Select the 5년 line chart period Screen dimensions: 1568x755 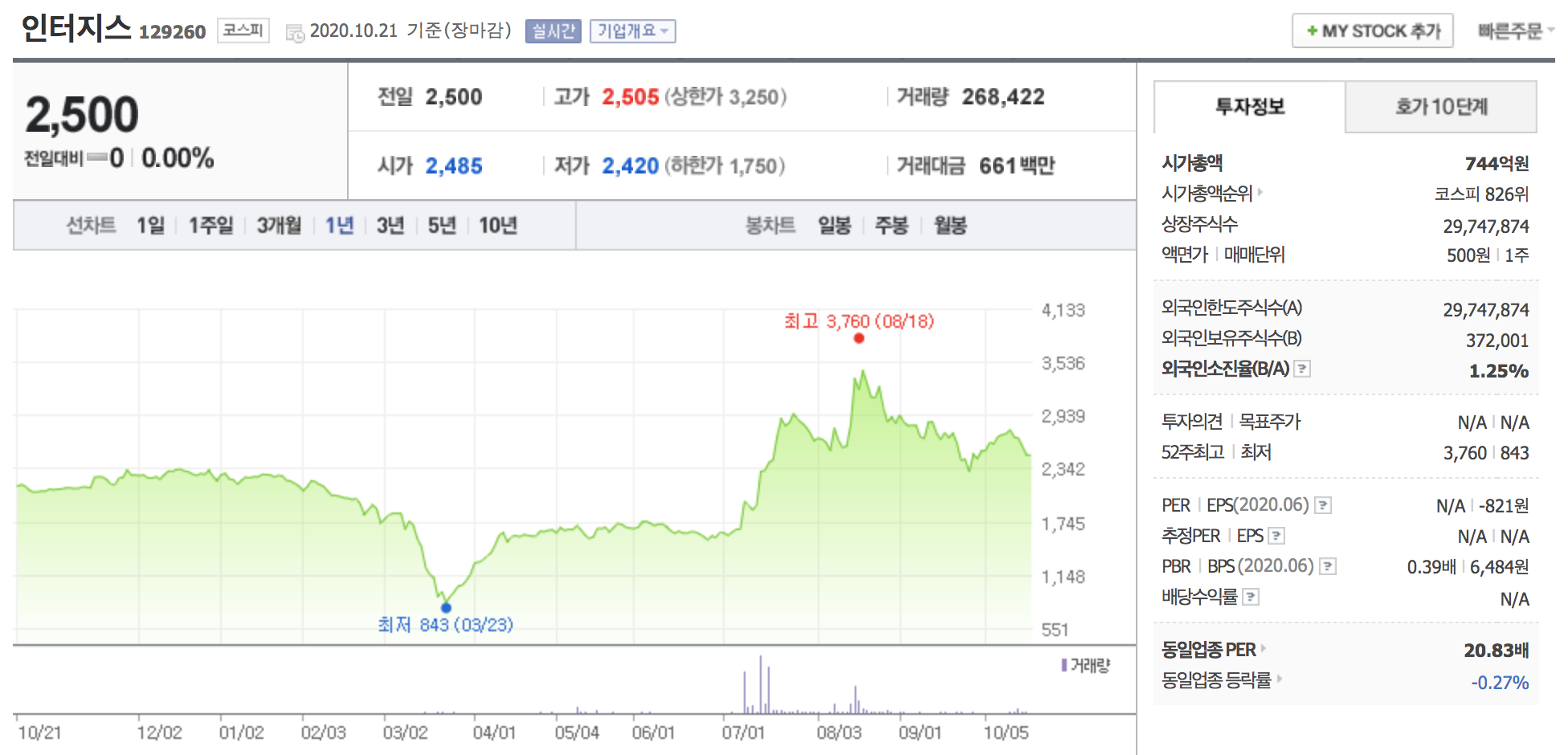point(442,226)
